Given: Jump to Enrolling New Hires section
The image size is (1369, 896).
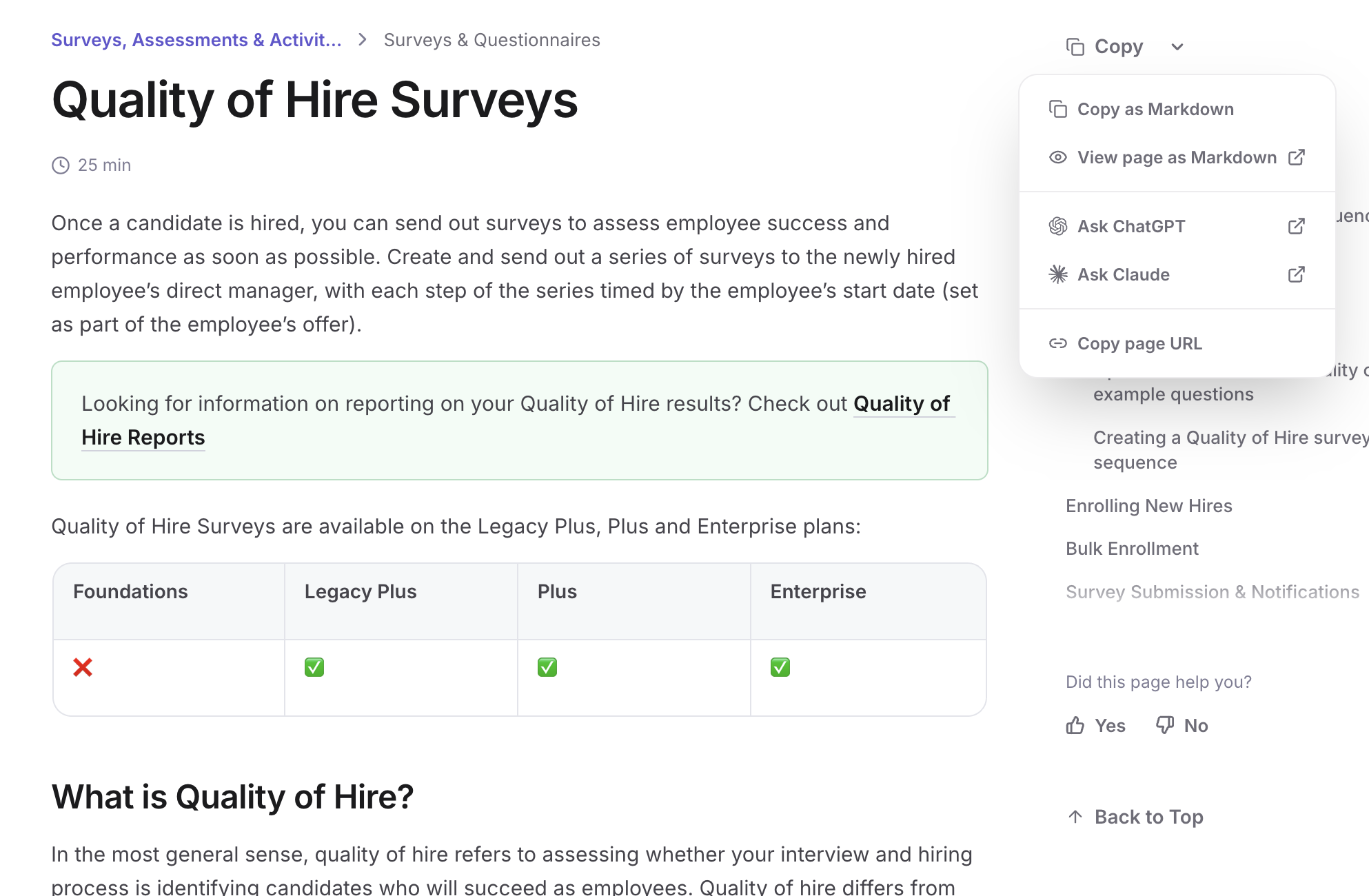Looking at the screenshot, I should pyautogui.click(x=1148, y=506).
